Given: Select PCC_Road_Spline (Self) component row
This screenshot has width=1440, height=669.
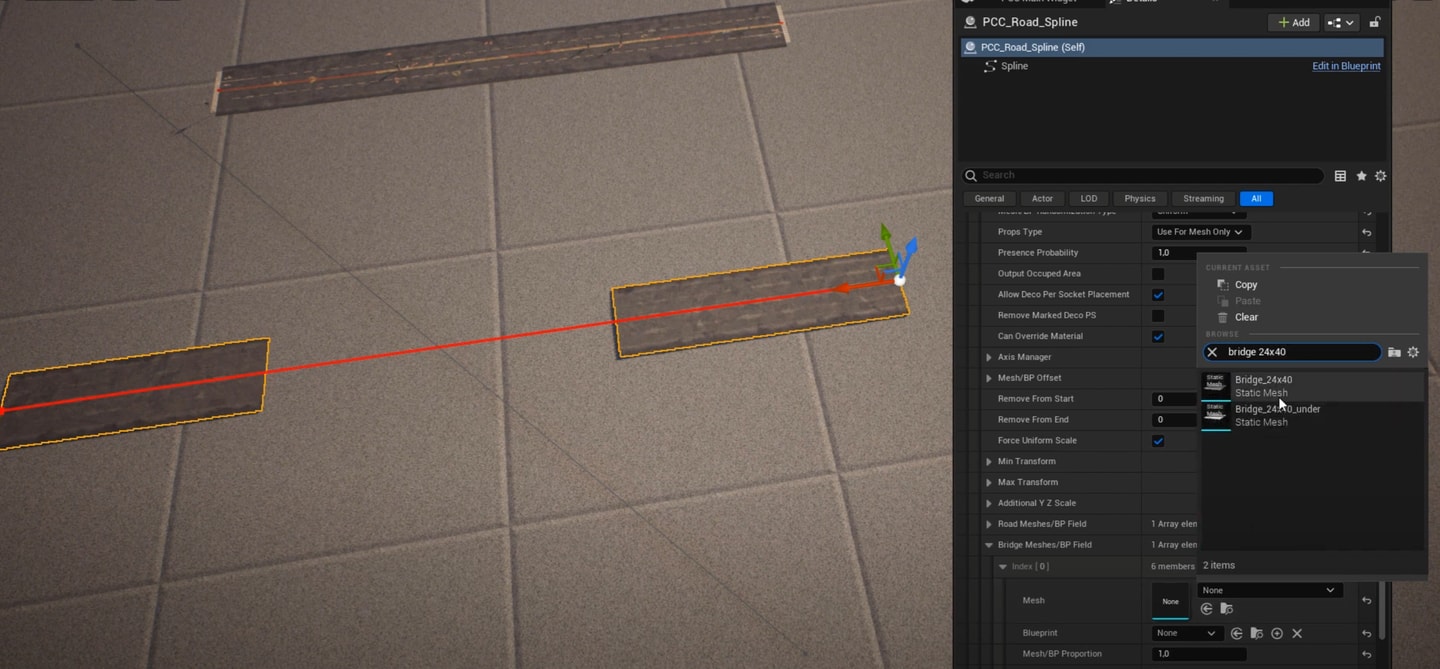Looking at the screenshot, I should tap(1172, 47).
